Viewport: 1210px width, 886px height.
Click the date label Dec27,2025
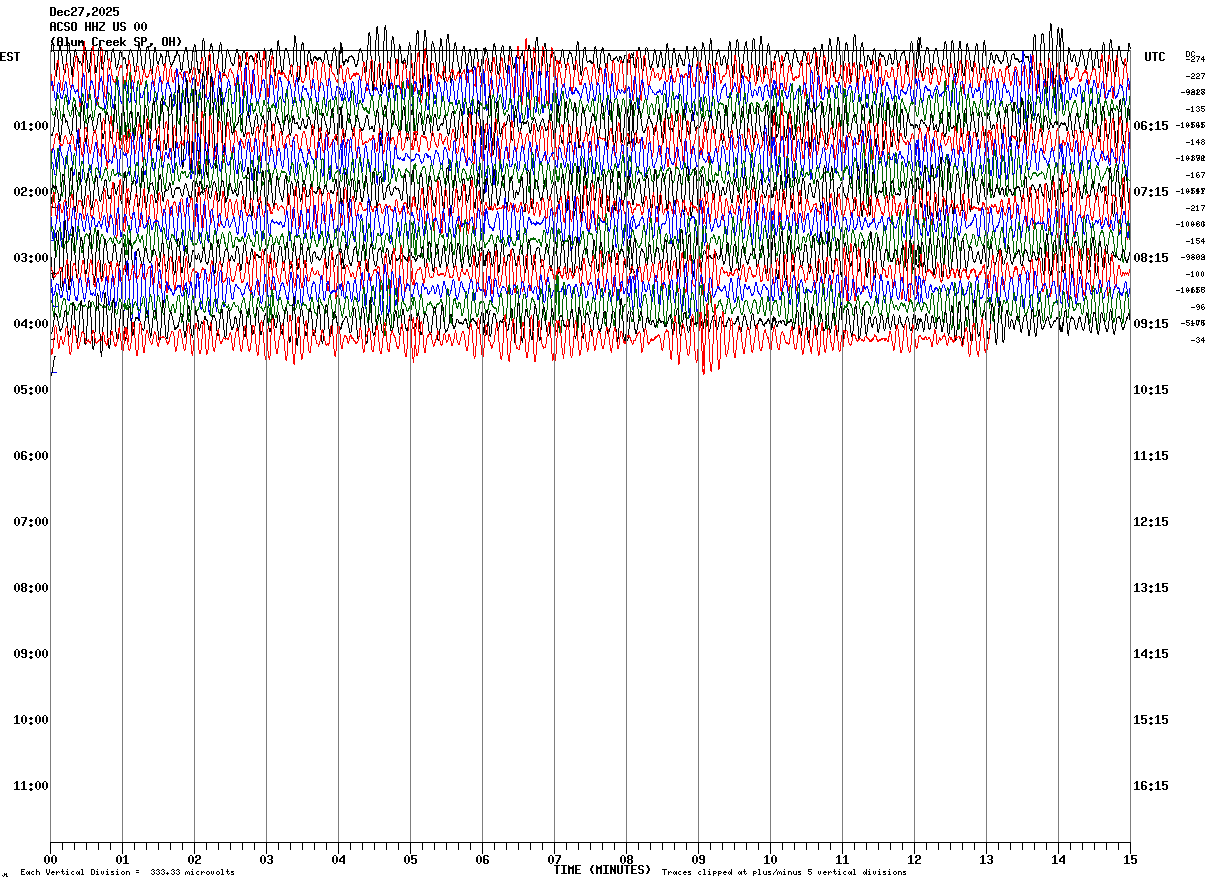pyautogui.click(x=84, y=12)
